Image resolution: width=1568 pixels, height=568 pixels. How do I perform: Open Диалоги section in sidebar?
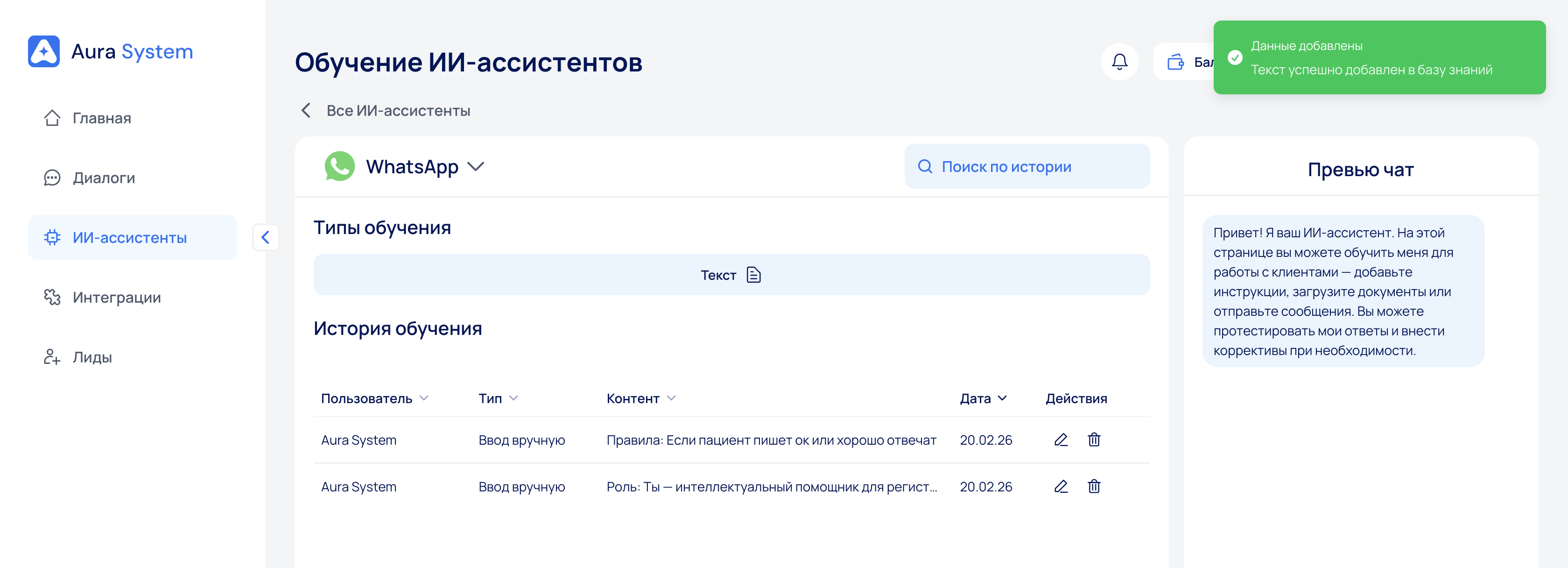104,178
